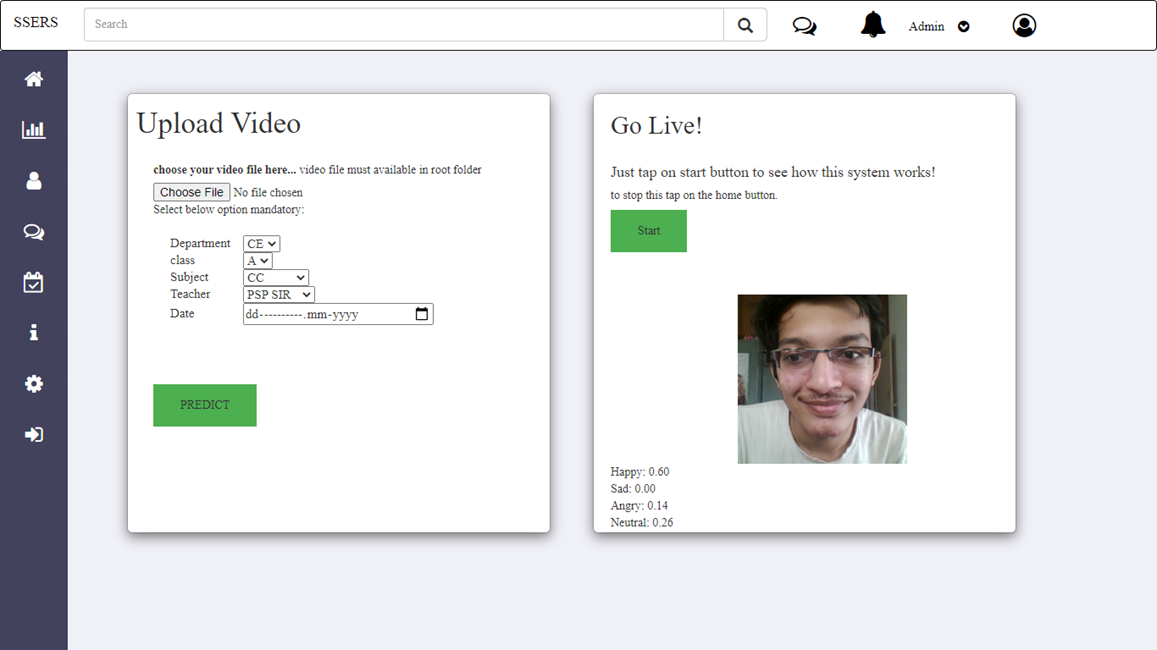This screenshot has width=1157, height=650.
Task: Click the Choose File button
Action: [192, 192]
